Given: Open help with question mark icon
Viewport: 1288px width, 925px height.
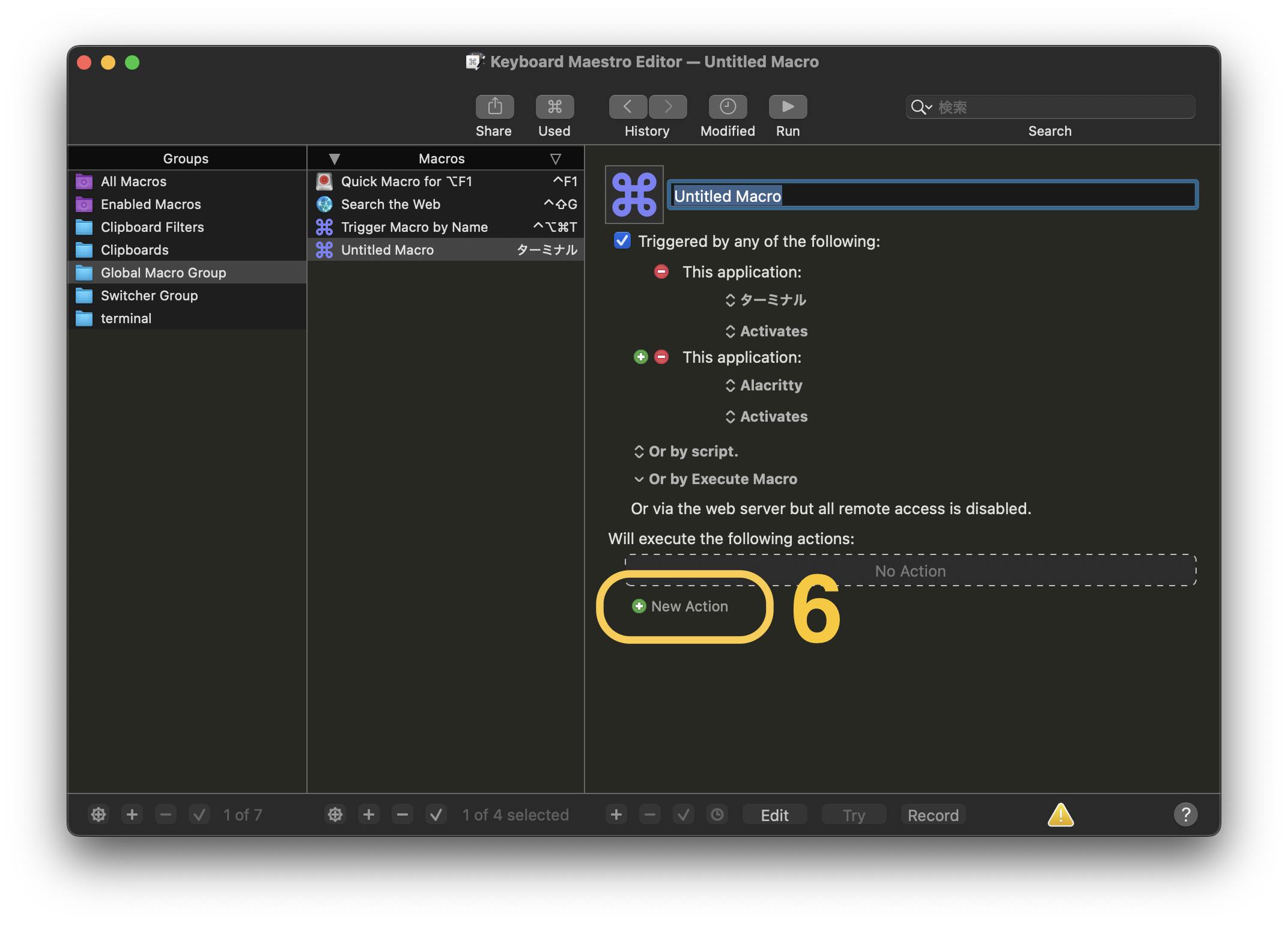Looking at the screenshot, I should click(x=1185, y=815).
